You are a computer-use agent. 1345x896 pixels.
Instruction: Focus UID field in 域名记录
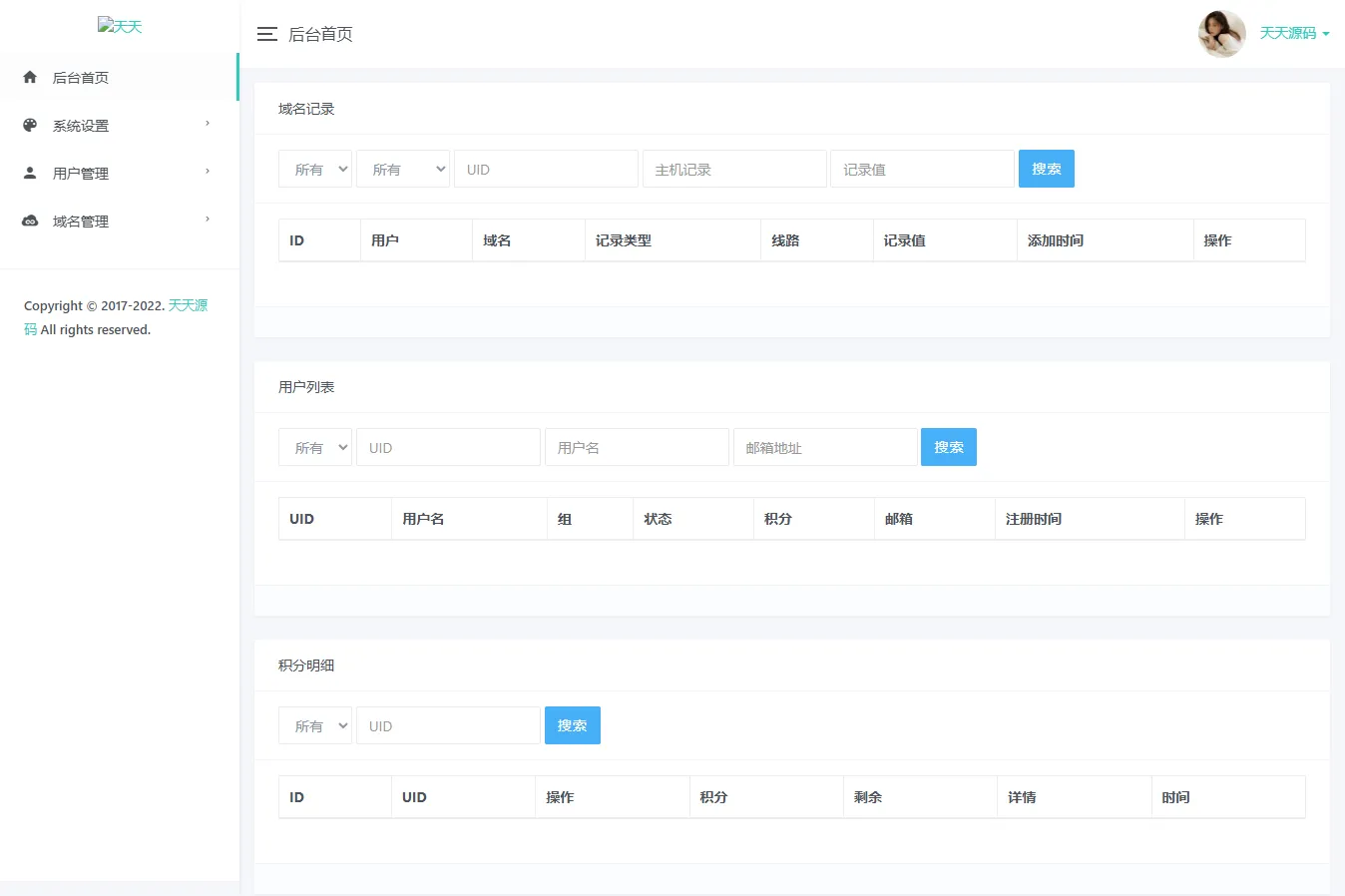point(546,169)
